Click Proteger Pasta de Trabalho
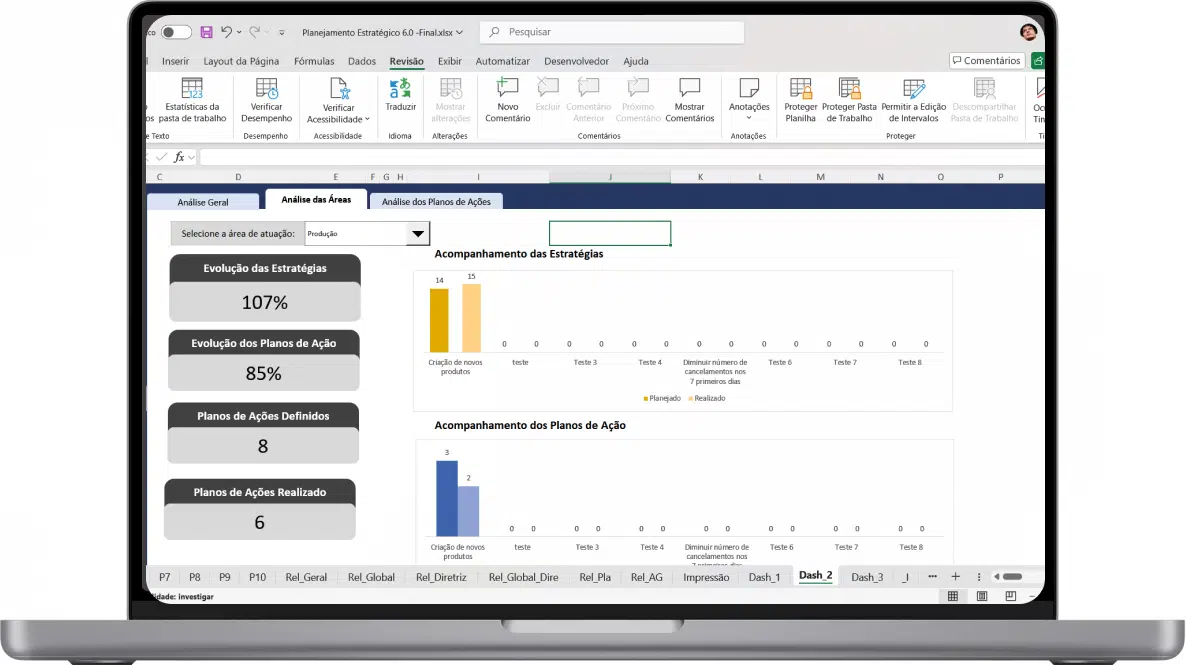Viewport: 1186px width, 665px height. click(x=849, y=100)
